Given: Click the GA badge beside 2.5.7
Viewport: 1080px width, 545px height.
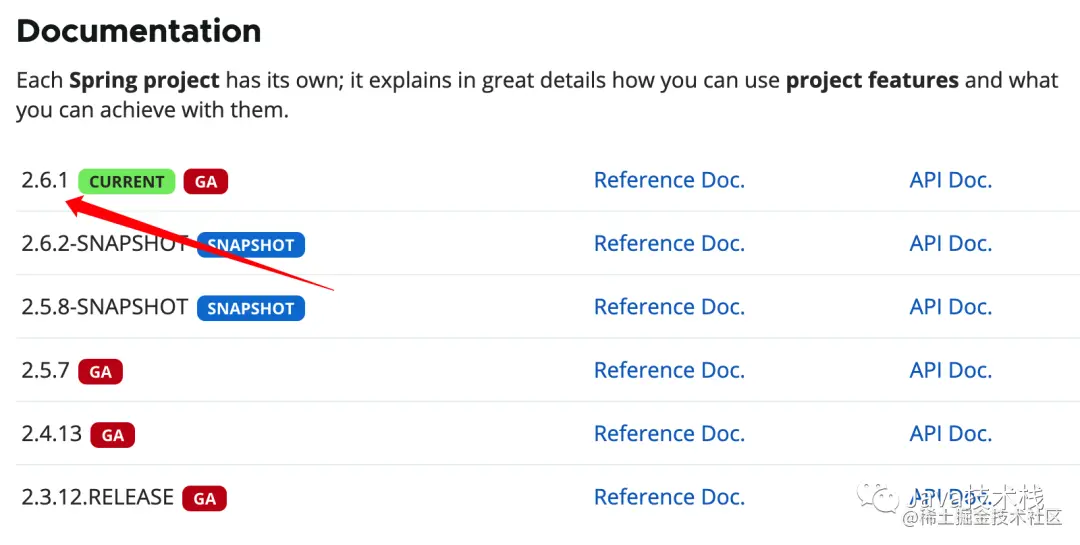Looking at the screenshot, I should pos(100,372).
